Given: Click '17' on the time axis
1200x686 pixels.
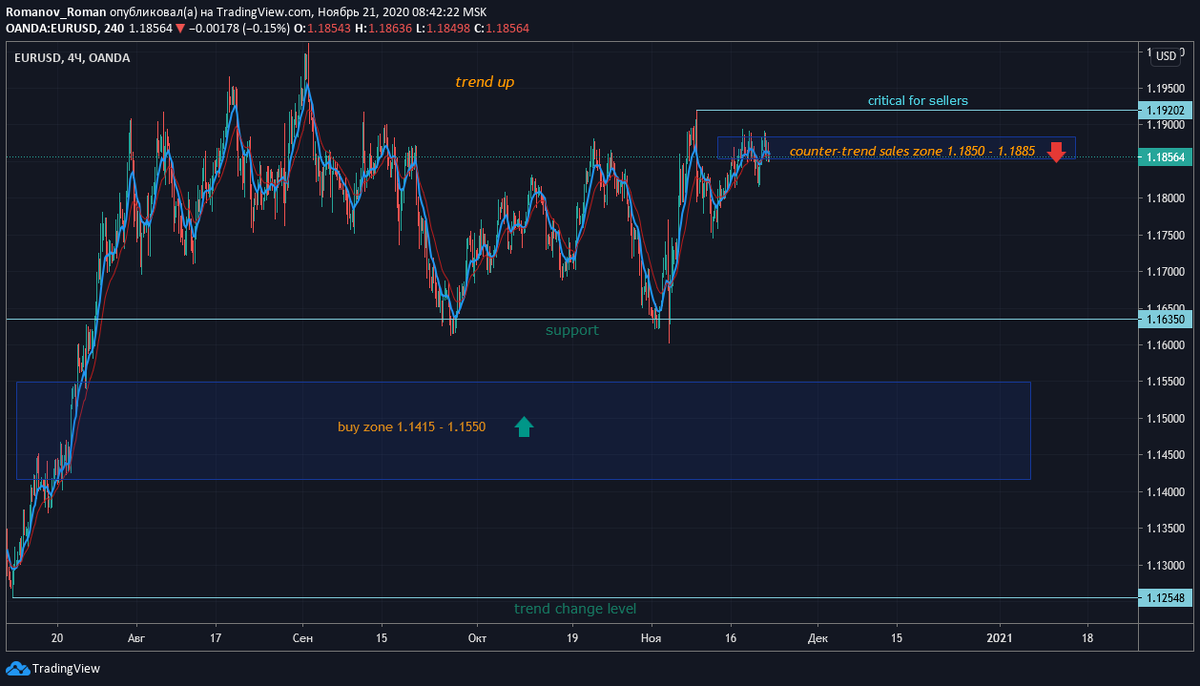Looking at the screenshot, I should tap(215, 637).
